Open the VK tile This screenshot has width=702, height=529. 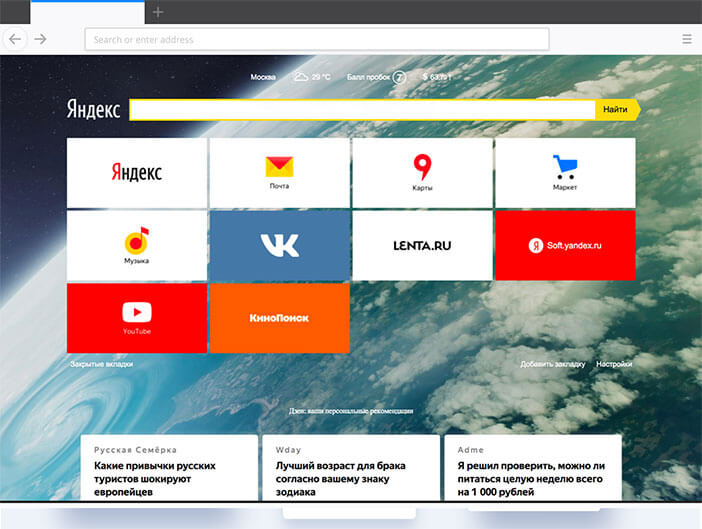click(x=279, y=245)
